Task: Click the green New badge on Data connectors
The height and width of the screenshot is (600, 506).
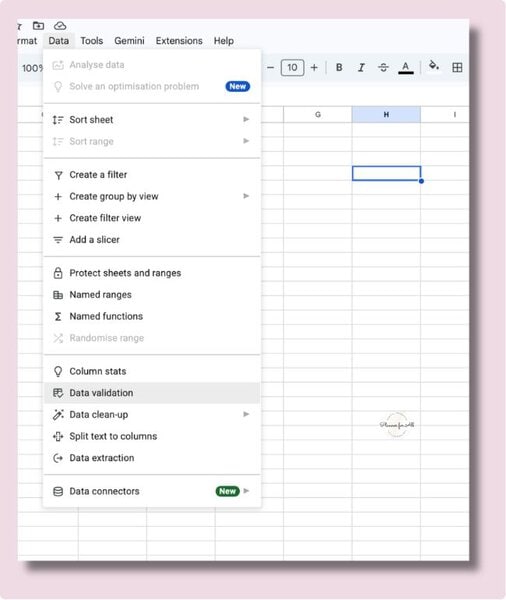Action: click(x=227, y=491)
